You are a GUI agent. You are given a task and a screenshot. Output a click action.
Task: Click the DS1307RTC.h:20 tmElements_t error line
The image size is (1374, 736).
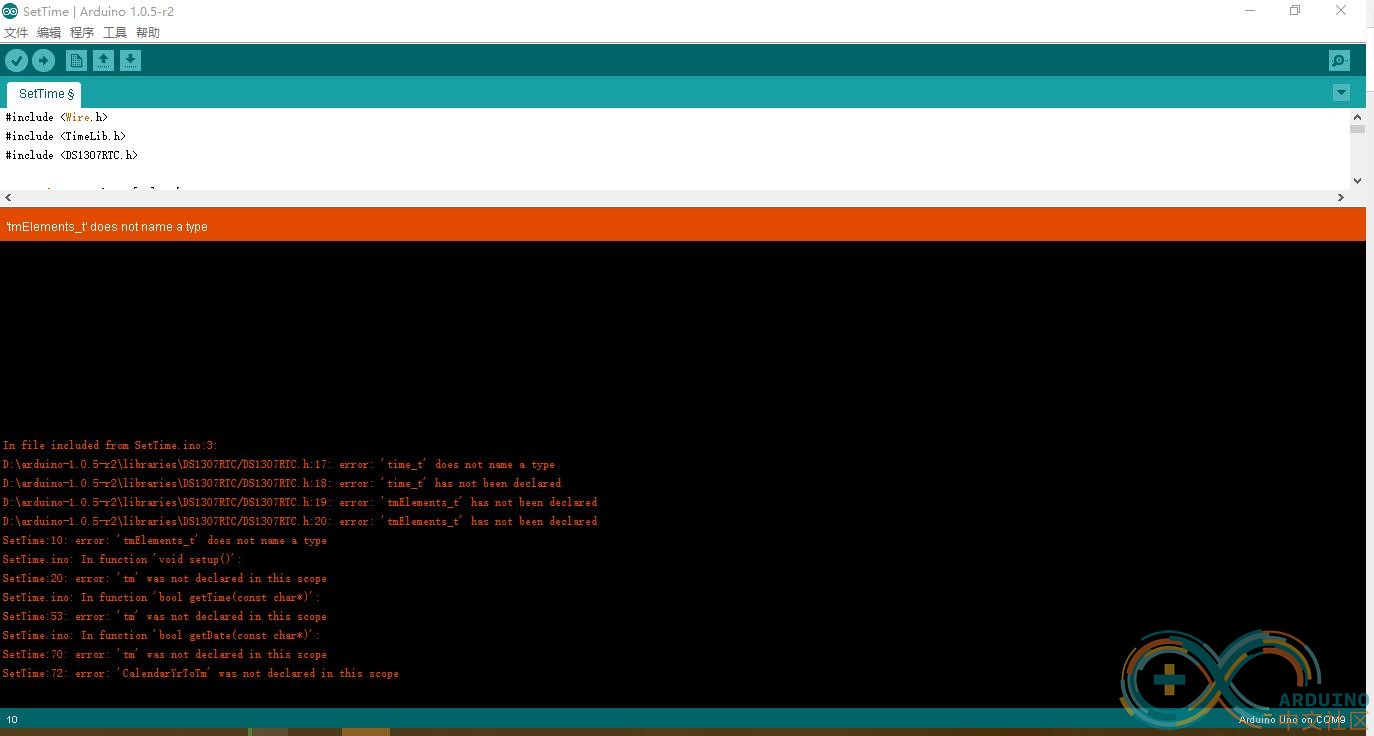coord(299,521)
